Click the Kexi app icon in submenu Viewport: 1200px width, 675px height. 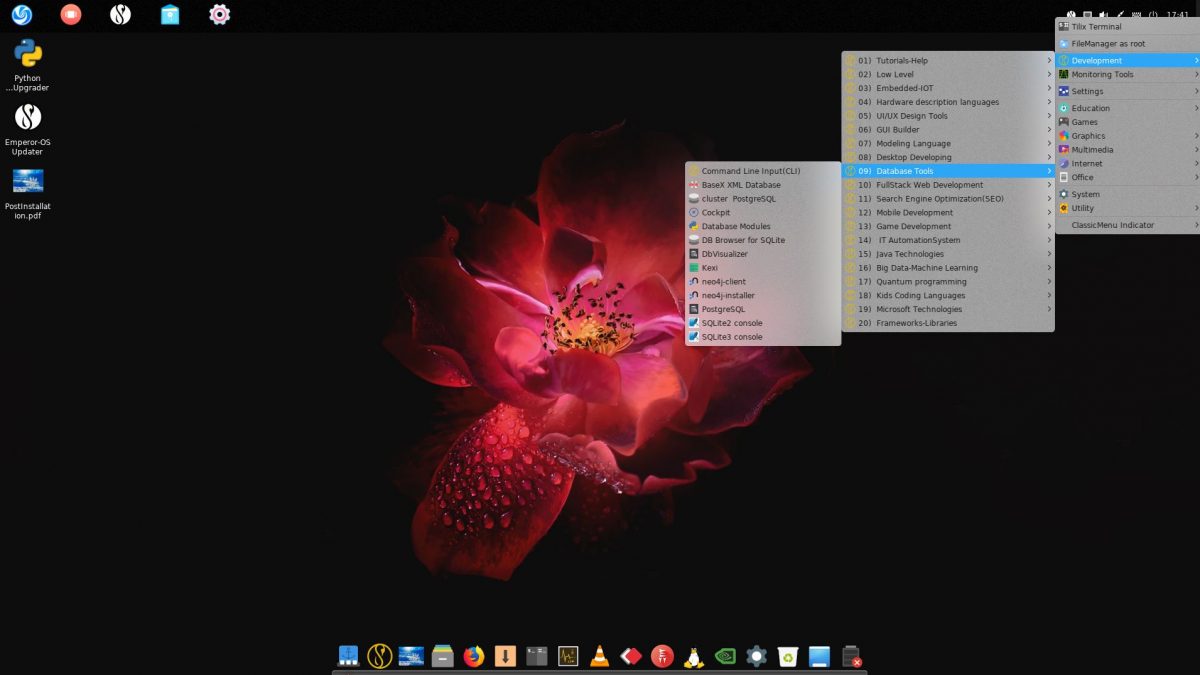694,268
